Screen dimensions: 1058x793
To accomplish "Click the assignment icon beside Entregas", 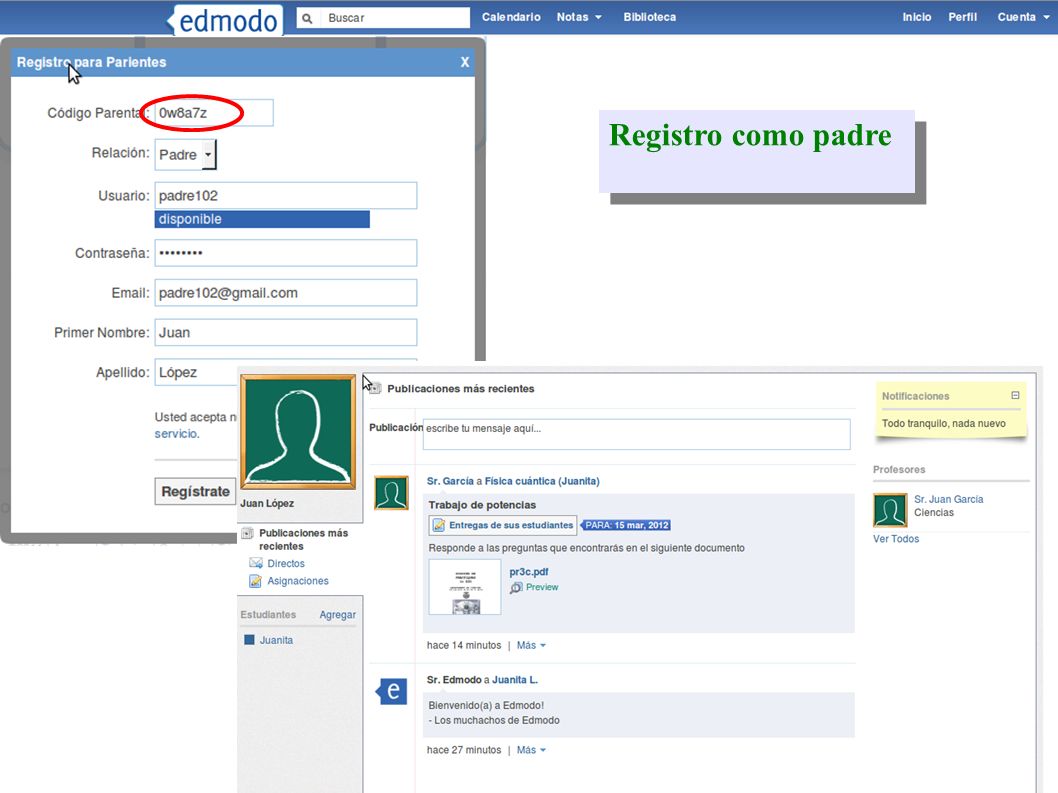I will click(439, 525).
